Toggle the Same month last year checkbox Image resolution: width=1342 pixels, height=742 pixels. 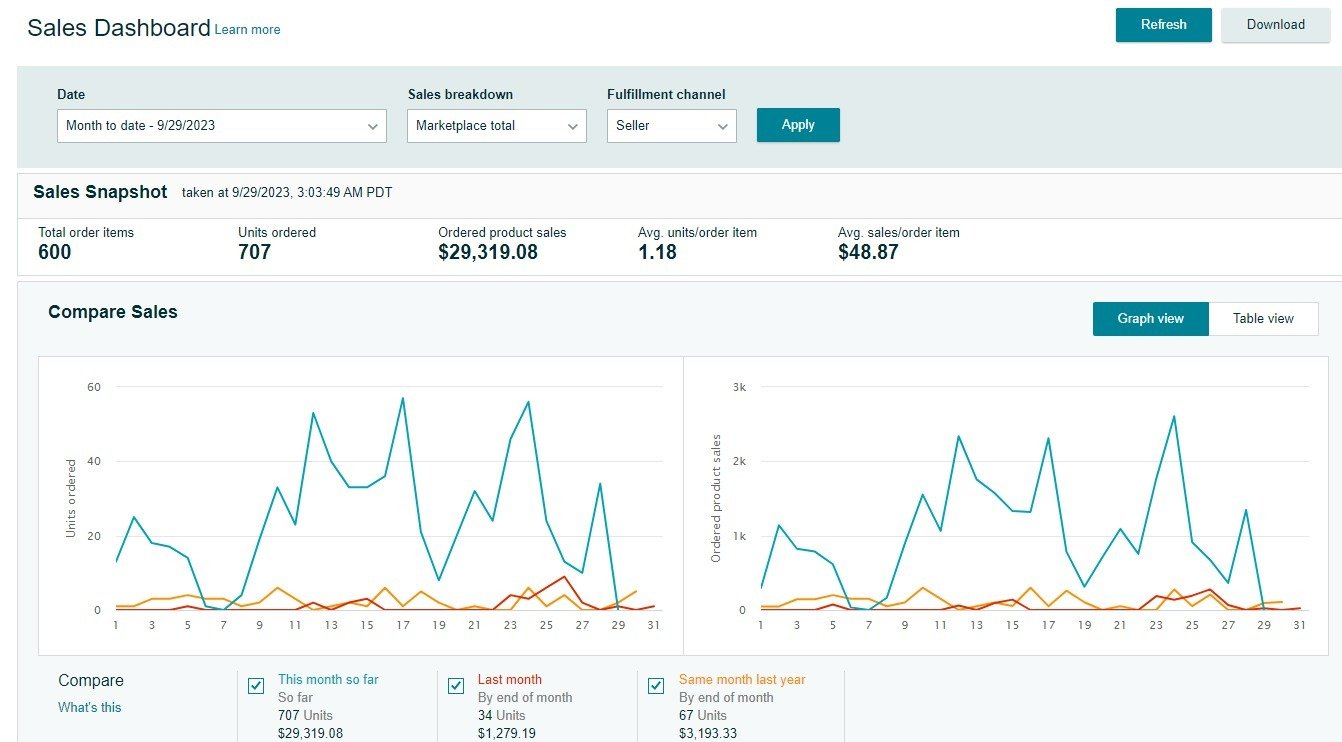click(656, 685)
